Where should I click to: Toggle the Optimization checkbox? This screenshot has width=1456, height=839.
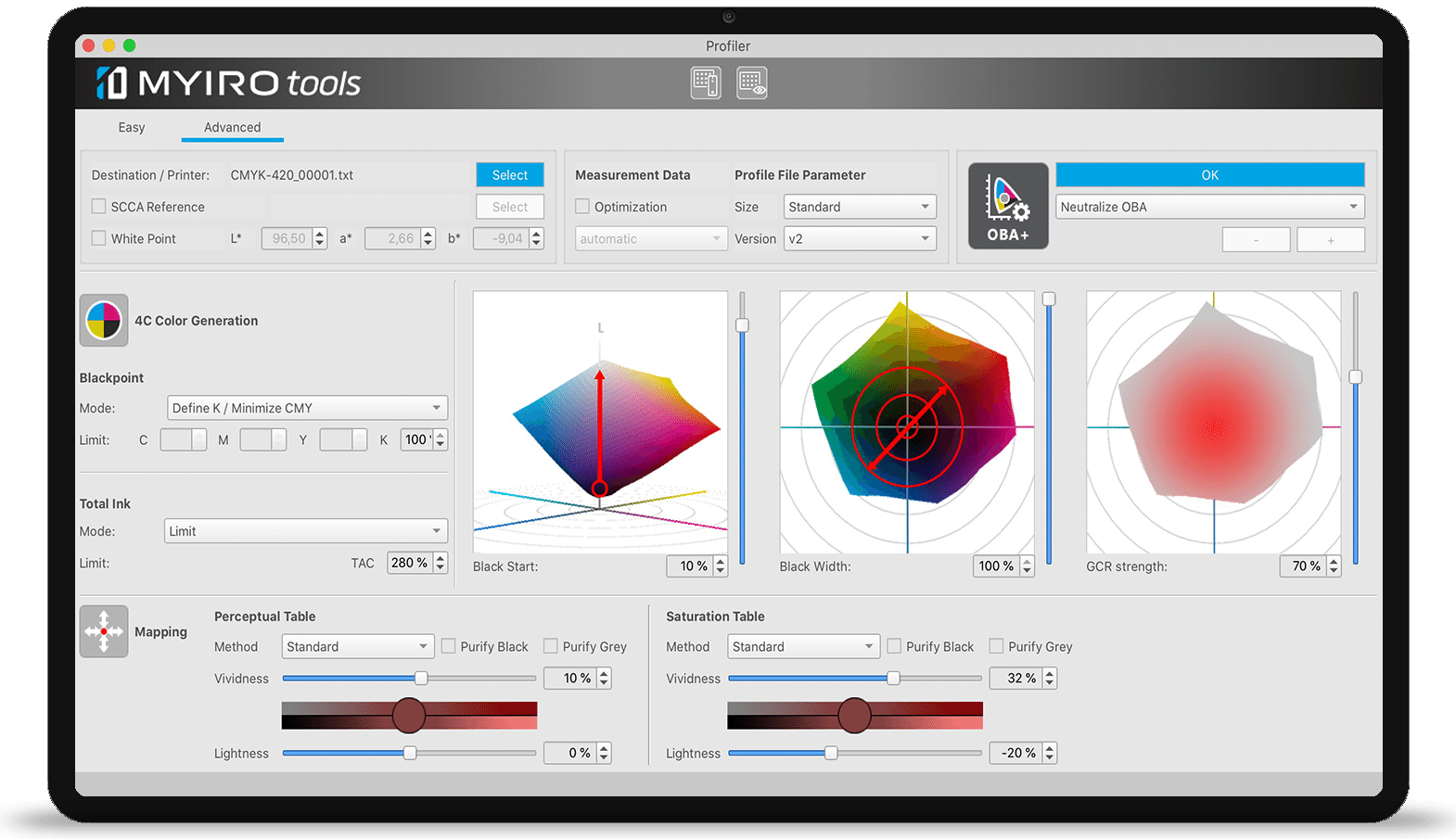pos(582,207)
